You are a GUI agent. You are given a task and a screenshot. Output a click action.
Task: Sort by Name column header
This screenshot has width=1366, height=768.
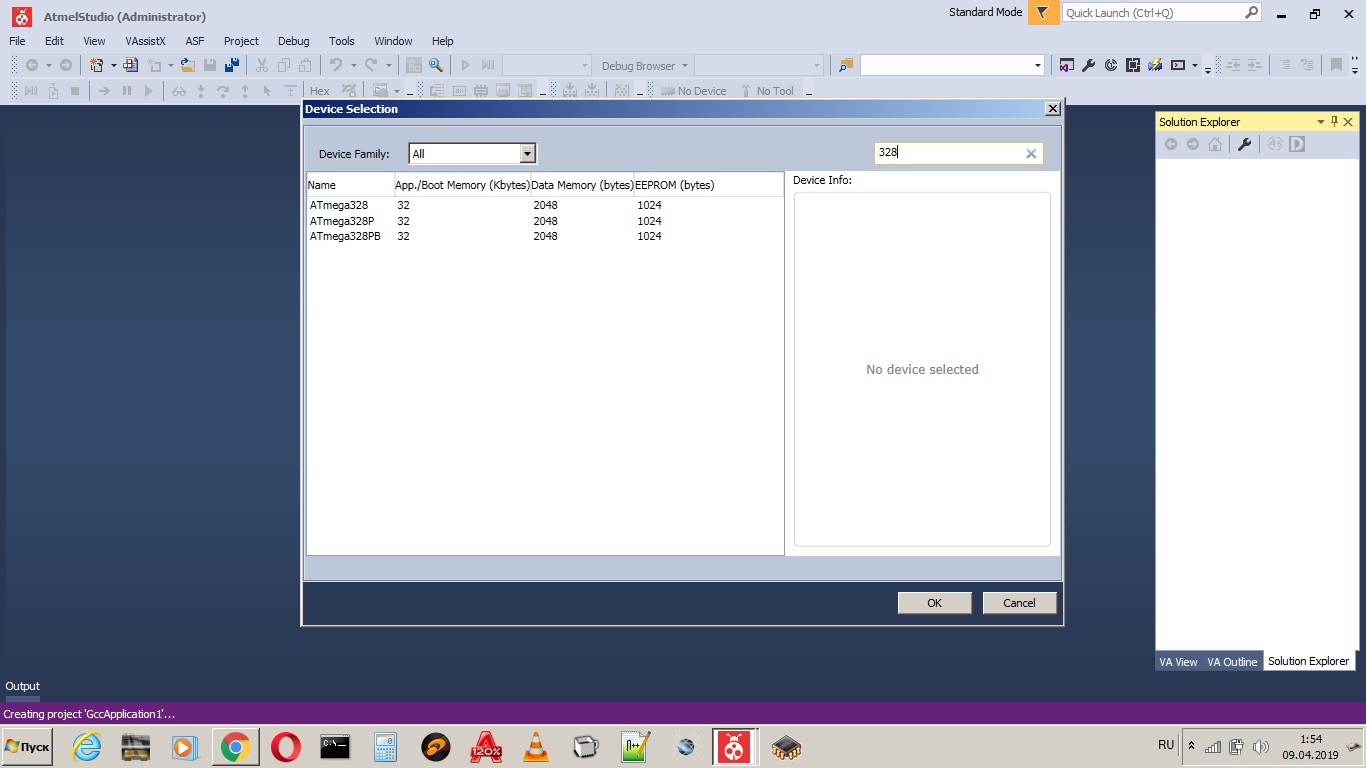tap(350, 185)
